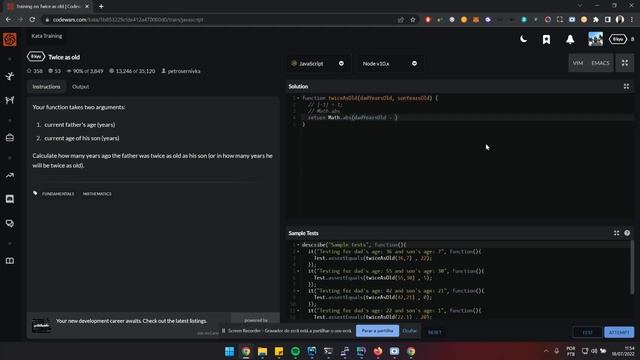The height and width of the screenshot is (360, 640).
Task: Open the Windows Start menu
Action: pos(229,351)
